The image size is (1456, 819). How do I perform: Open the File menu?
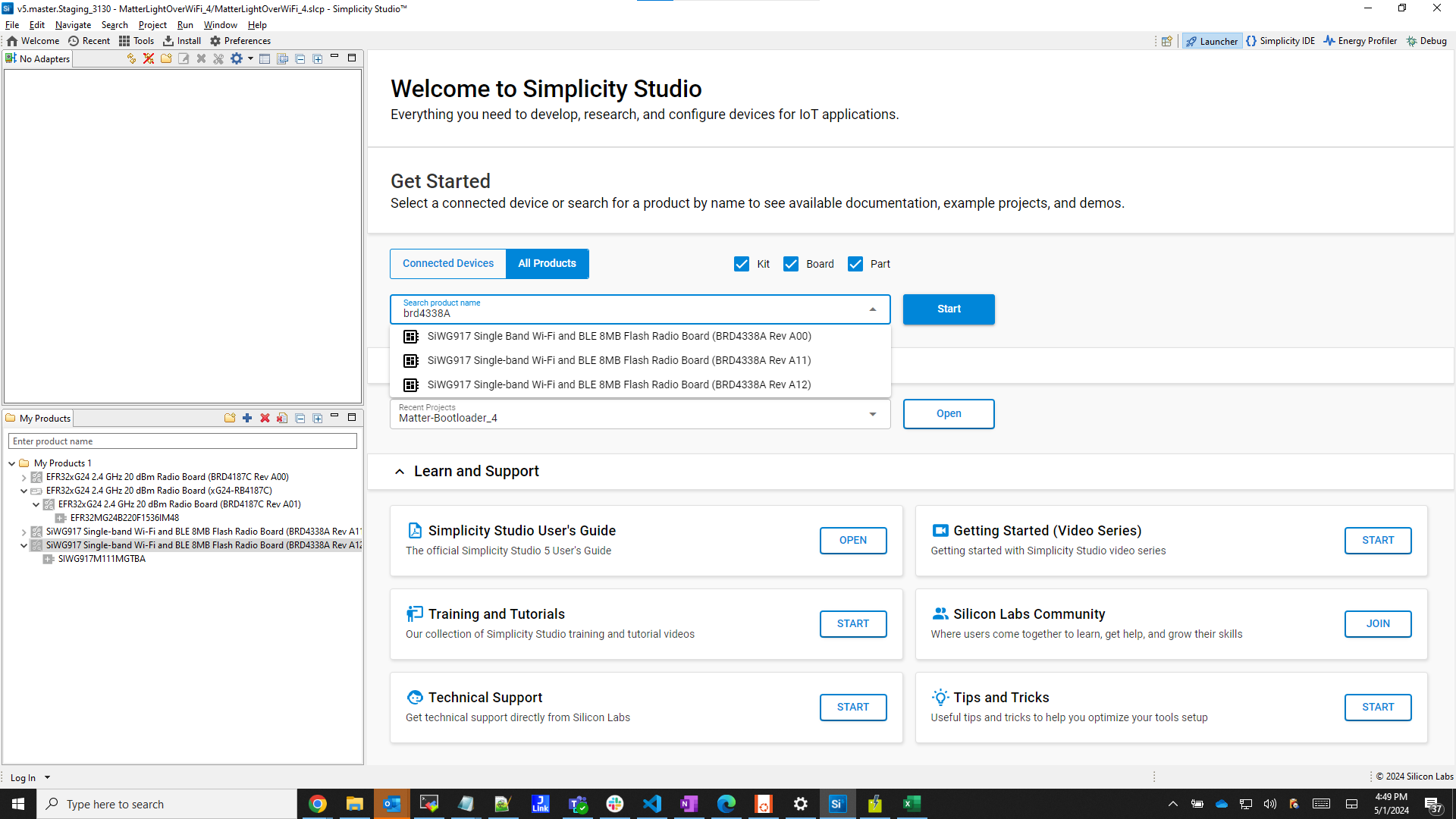point(12,25)
